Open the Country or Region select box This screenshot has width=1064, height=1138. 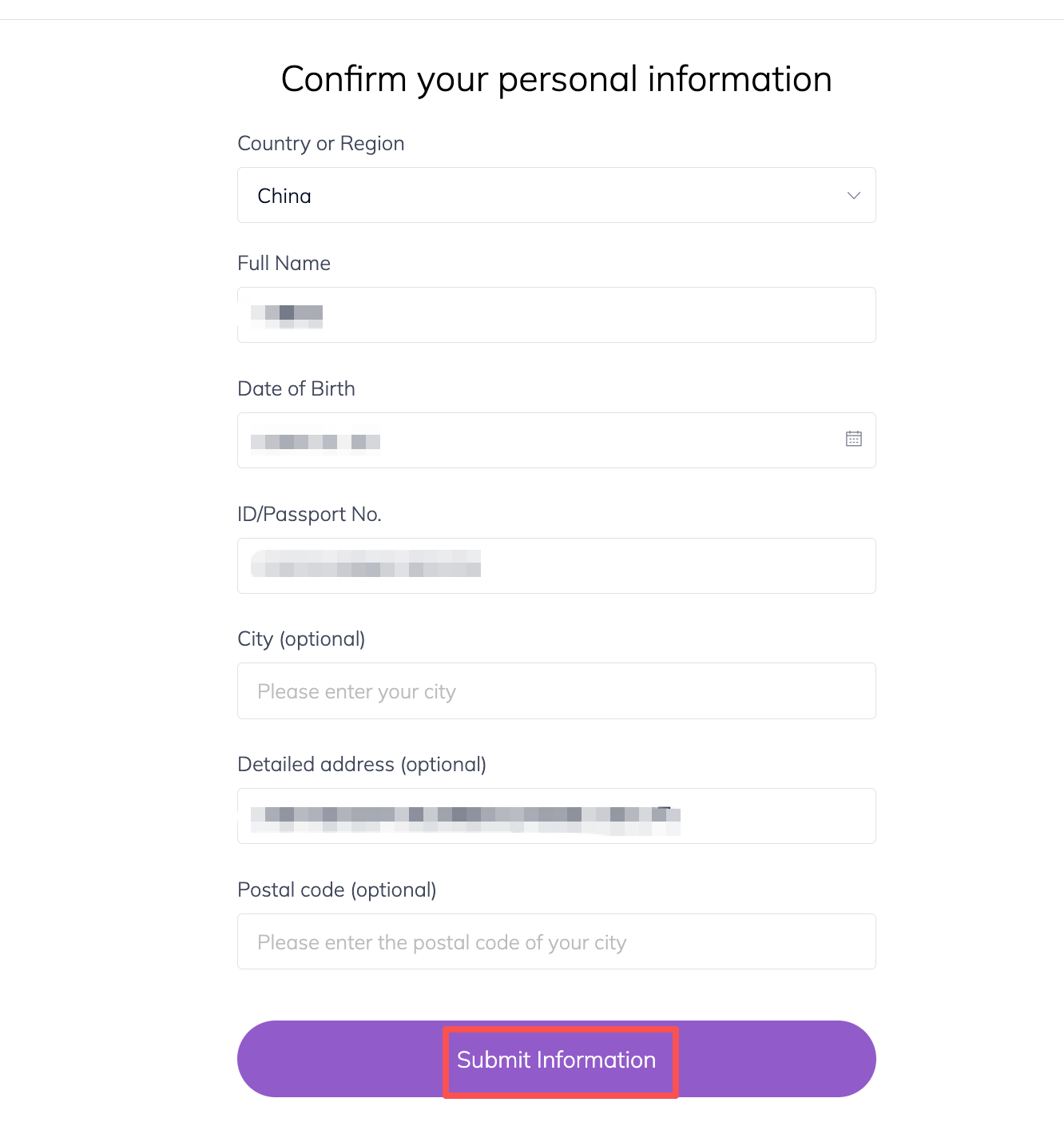(x=556, y=195)
